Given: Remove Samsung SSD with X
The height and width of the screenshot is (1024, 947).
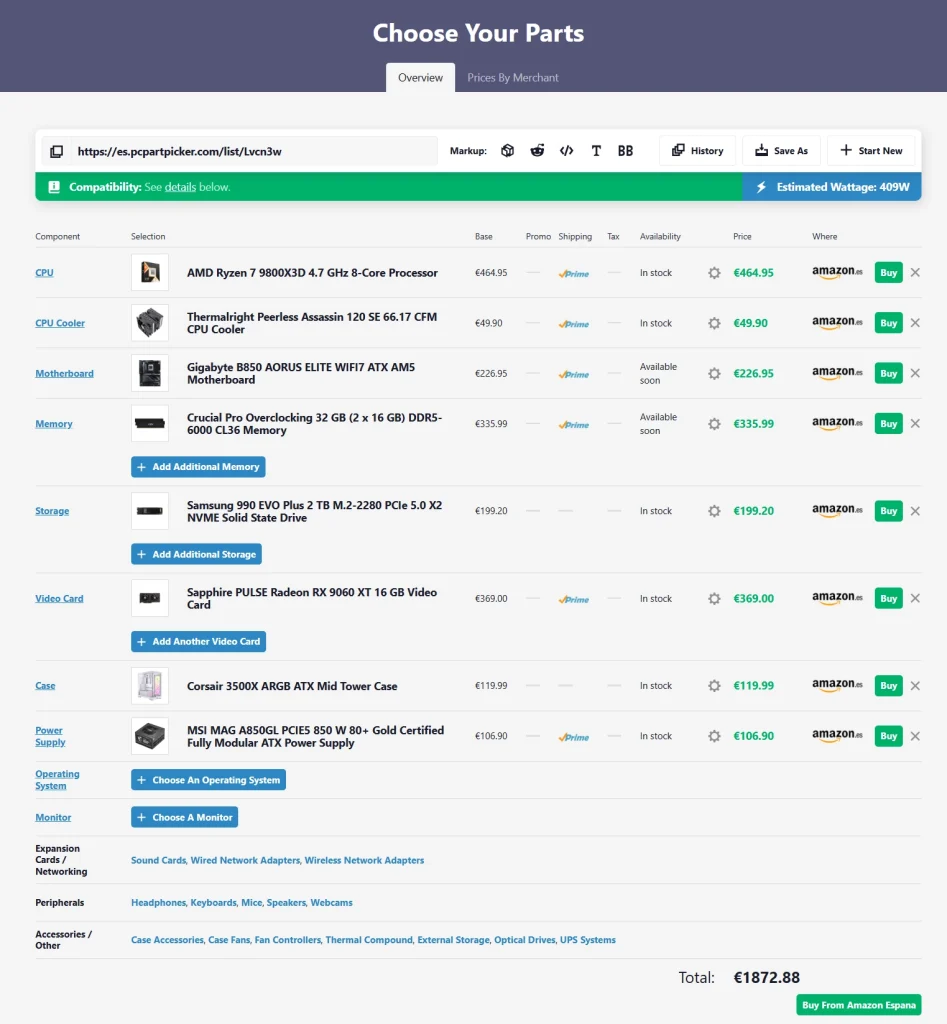Looking at the screenshot, I should [915, 511].
